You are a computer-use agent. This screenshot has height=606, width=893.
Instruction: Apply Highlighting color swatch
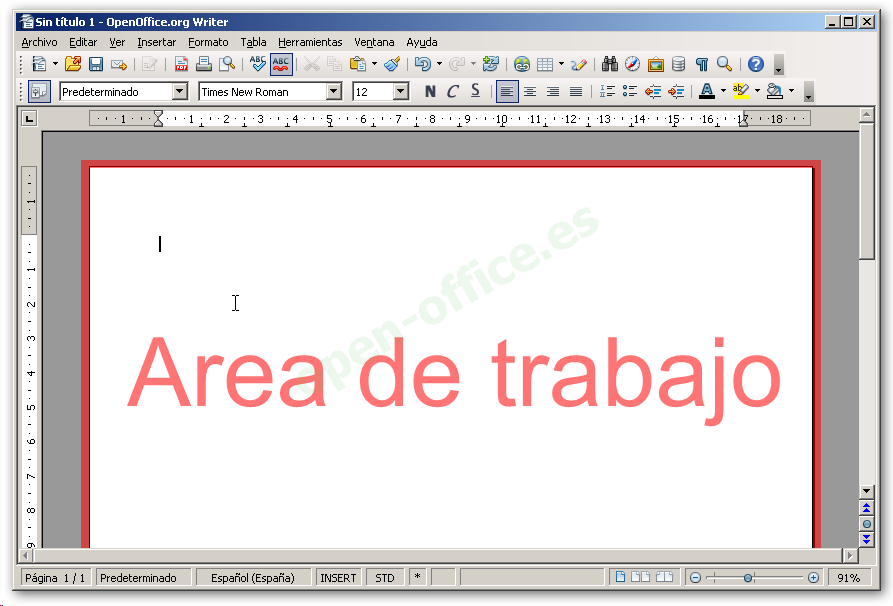click(740, 91)
